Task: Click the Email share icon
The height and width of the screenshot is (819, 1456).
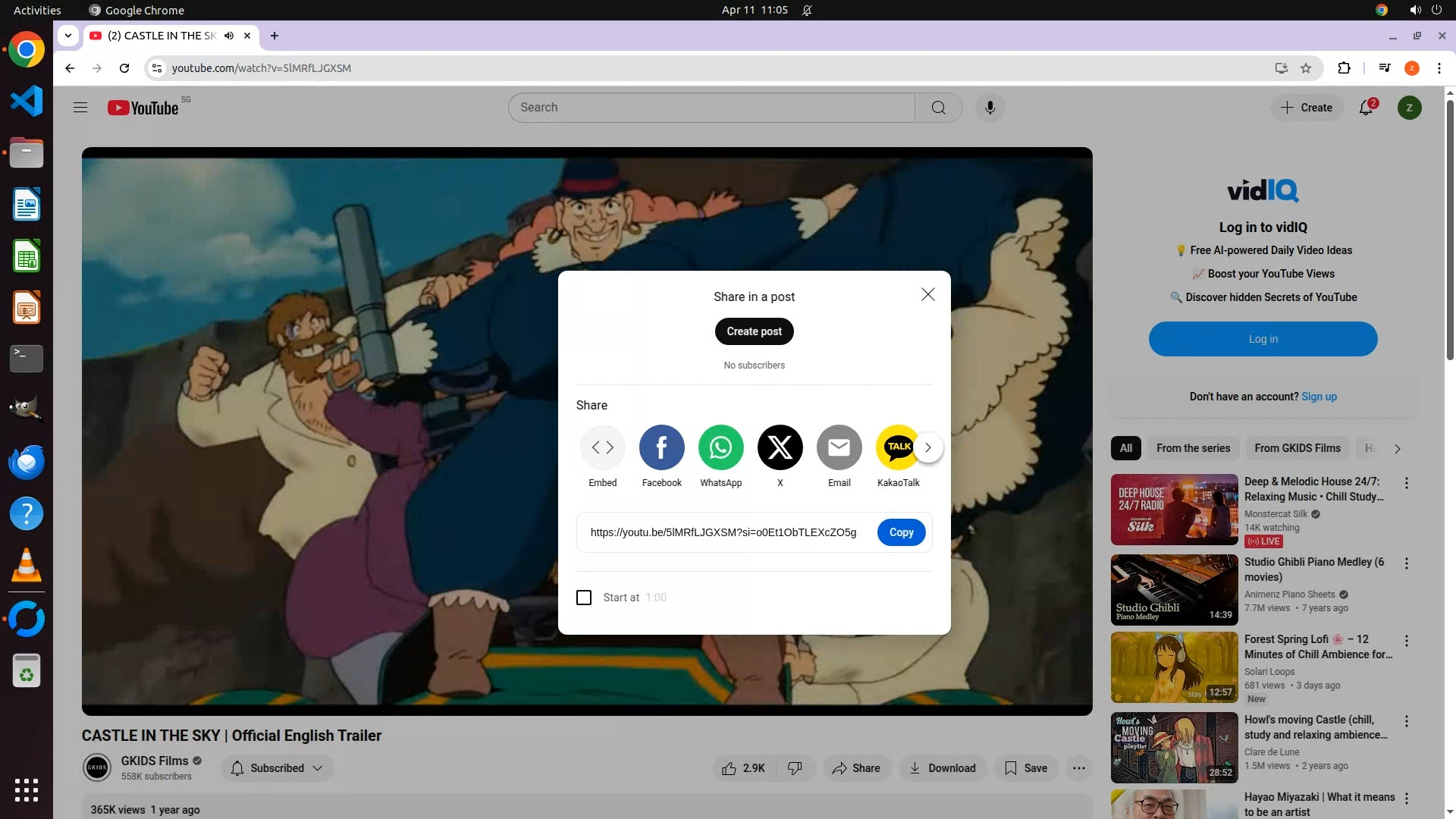Action: point(839,447)
